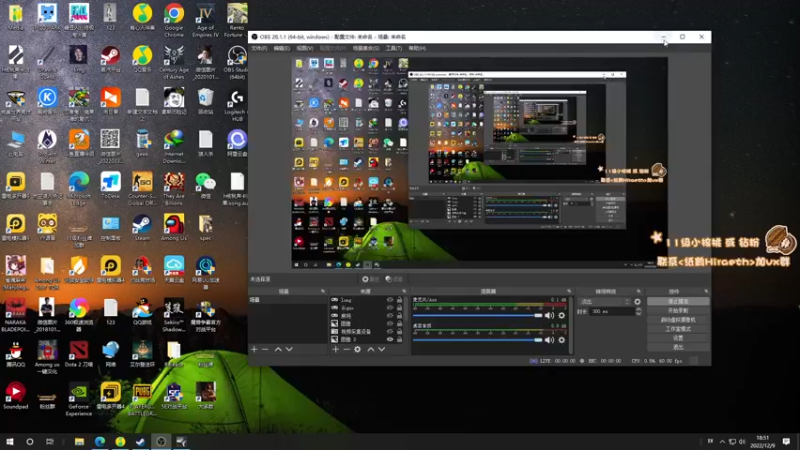800x450 pixels.
Task: Open the scene transition properties gear
Action: click(x=637, y=302)
